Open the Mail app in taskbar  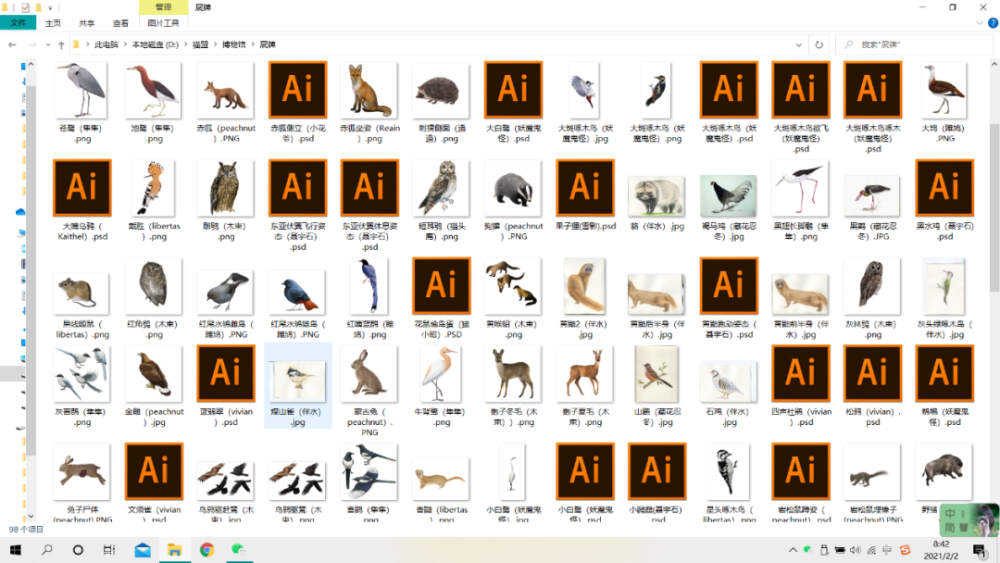click(142, 550)
